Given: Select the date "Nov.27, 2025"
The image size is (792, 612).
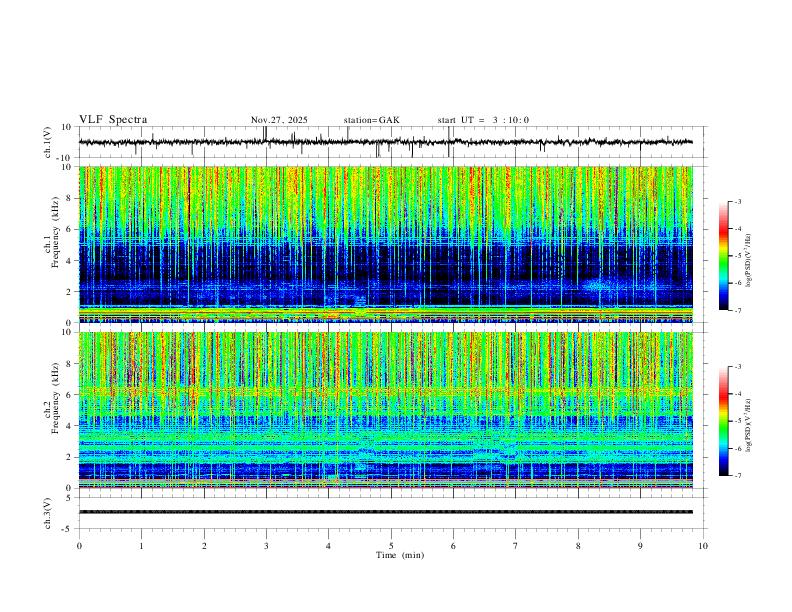Looking at the screenshot, I should point(279,120).
